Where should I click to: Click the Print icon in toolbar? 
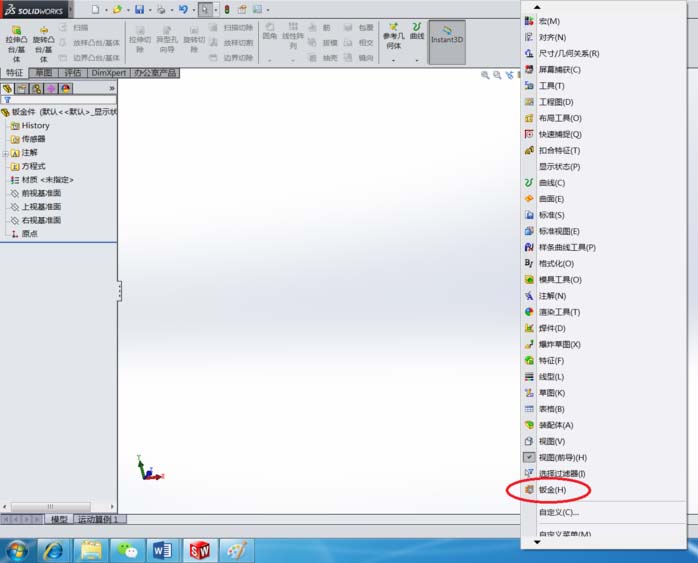(161, 9)
